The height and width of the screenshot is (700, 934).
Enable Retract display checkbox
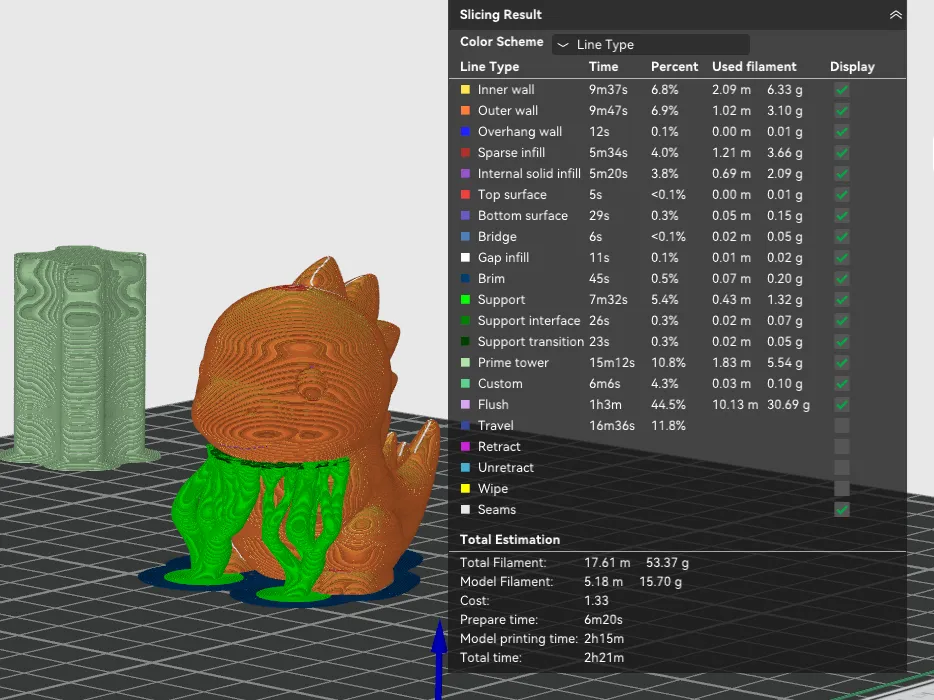click(842, 447)
